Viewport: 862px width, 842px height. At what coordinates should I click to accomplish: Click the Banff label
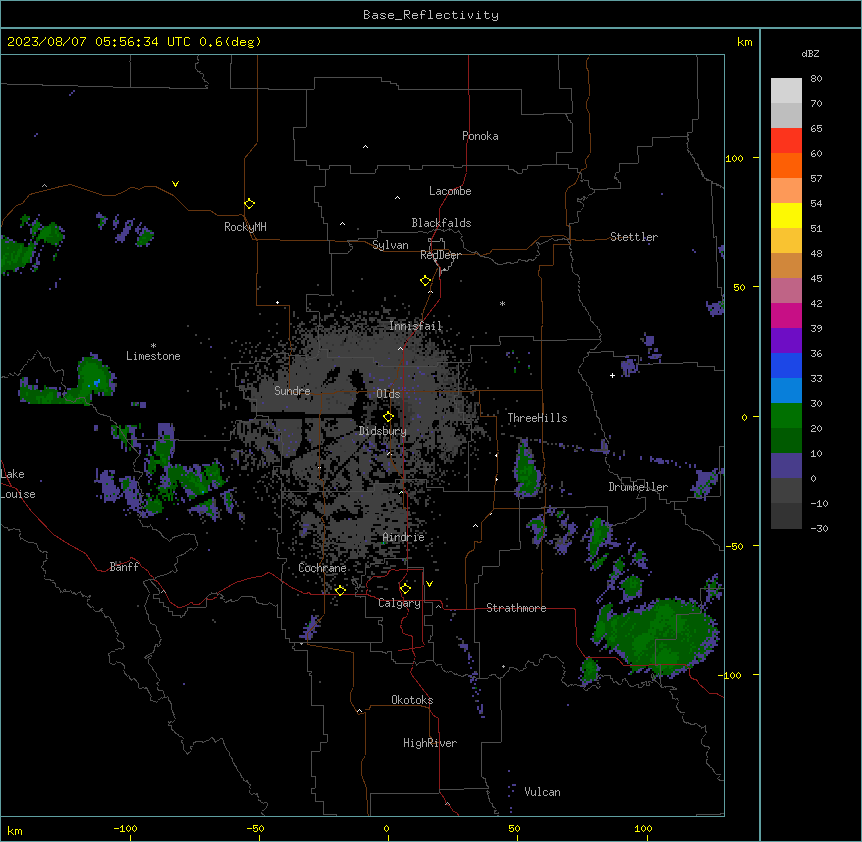click(124, 567)
